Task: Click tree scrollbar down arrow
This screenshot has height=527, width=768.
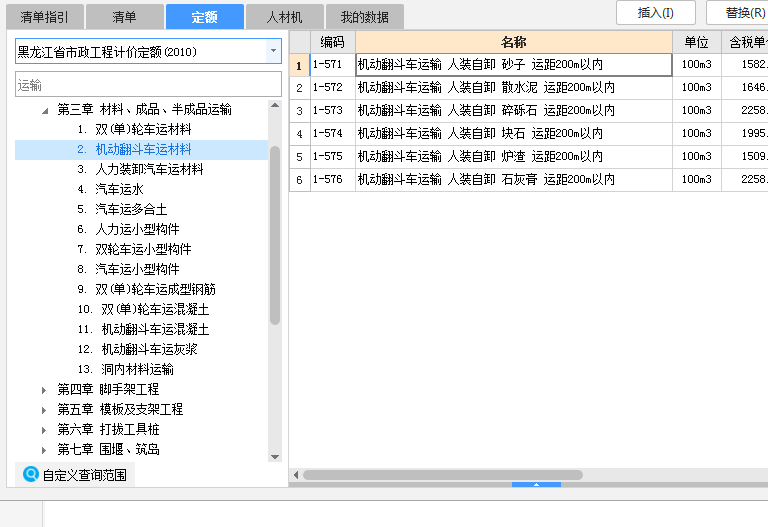Action: [x=275, y=457]
